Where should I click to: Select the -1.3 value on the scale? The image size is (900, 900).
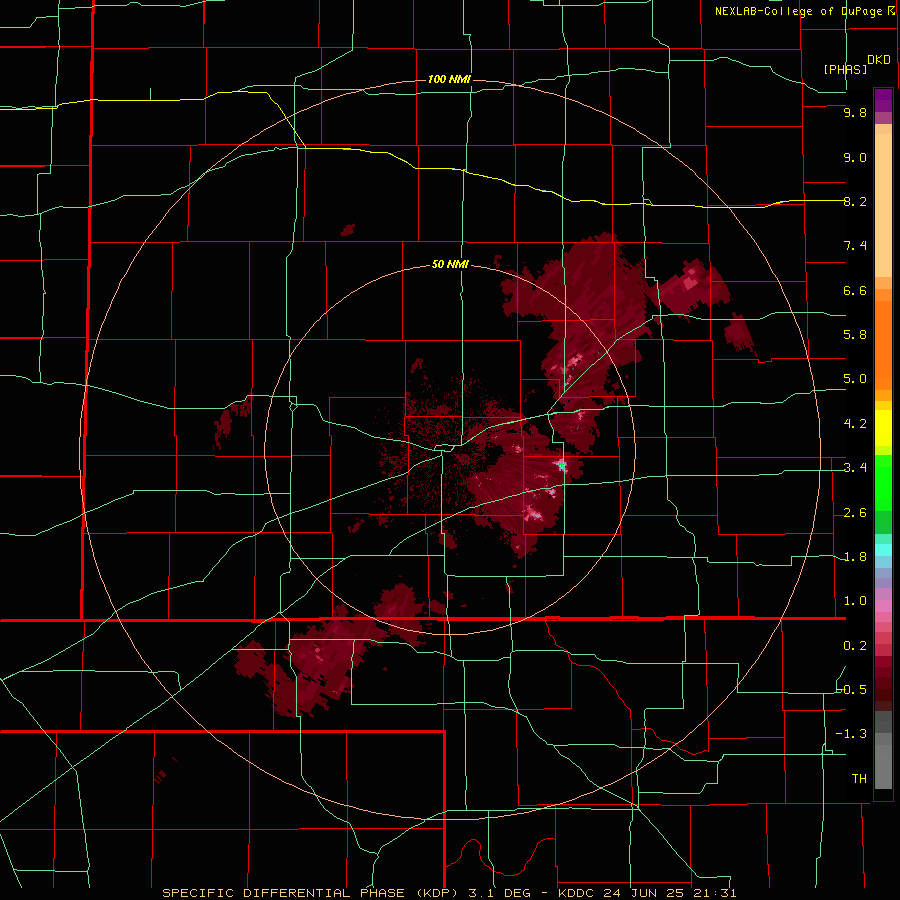pos(852,734)
